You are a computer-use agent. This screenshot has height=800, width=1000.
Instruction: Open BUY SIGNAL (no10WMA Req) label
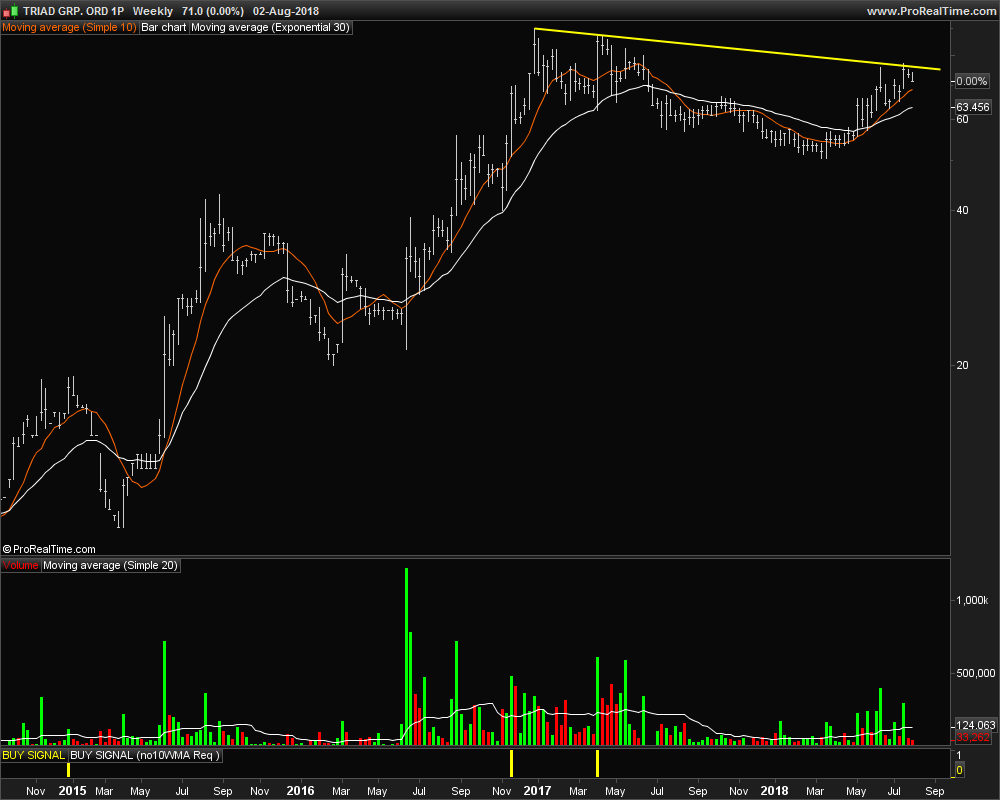(145, 755)
